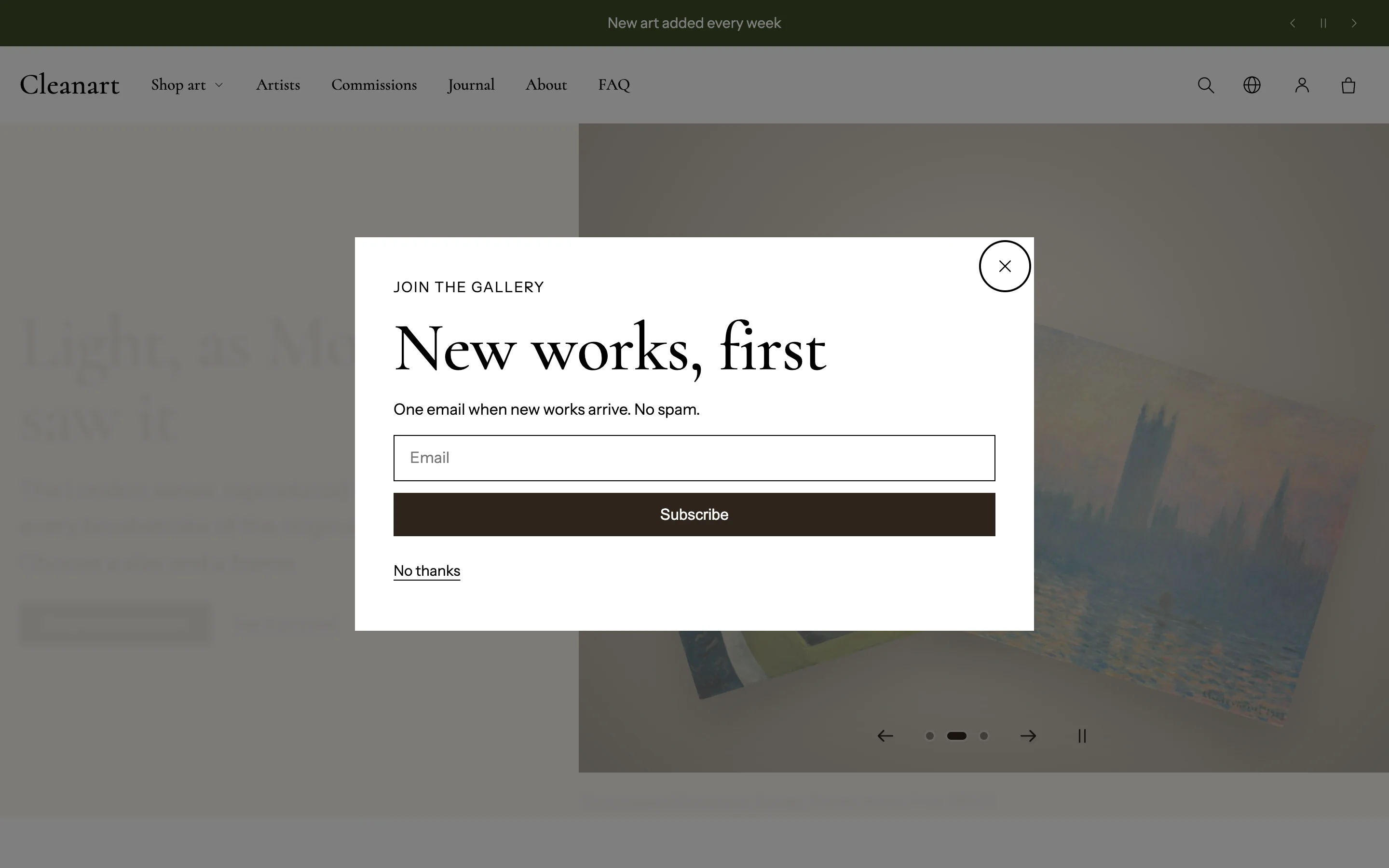
Task: Open the search icon in header
Action: click(x=1206, y=85)
